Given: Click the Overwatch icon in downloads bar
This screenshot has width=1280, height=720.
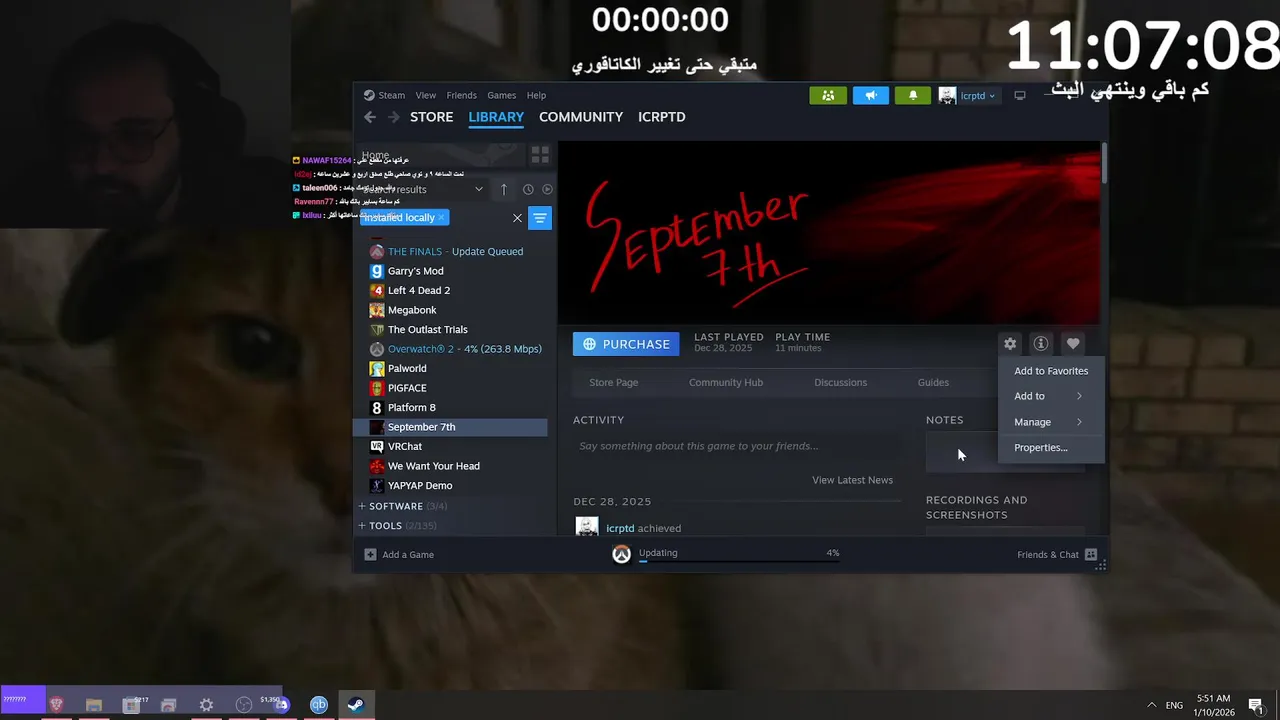Looking at the screenshot, I should [621, 554].
